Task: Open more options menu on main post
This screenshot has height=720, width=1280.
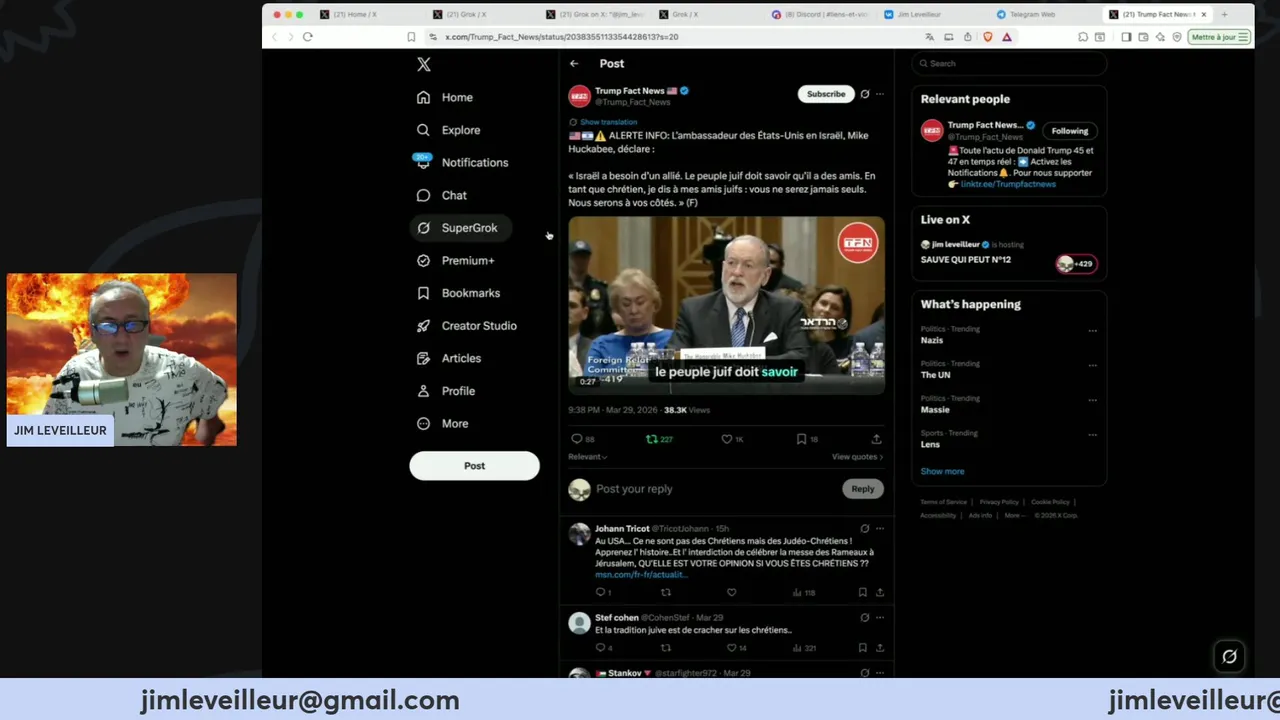Action: click(880, 94)
